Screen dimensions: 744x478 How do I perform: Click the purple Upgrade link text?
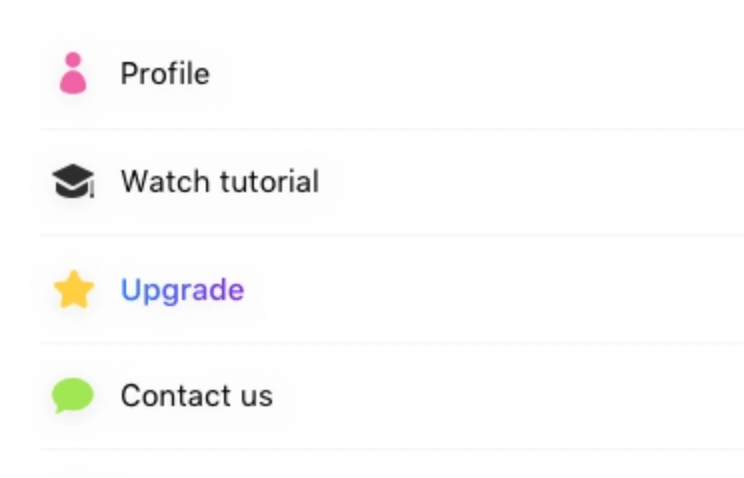point(182,290)
